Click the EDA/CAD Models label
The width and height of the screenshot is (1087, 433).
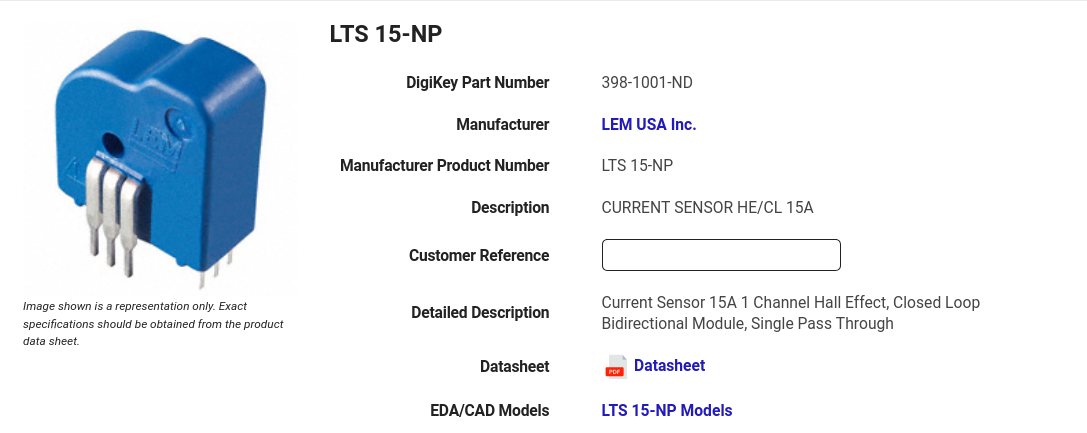pos(489,411)
